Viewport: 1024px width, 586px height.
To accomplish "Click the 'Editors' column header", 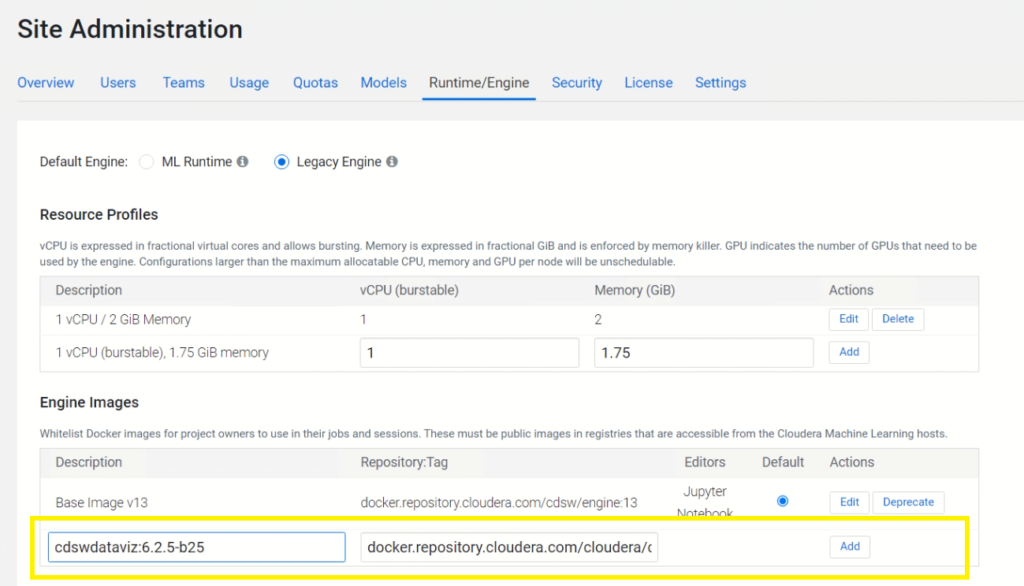I will 705,462.
